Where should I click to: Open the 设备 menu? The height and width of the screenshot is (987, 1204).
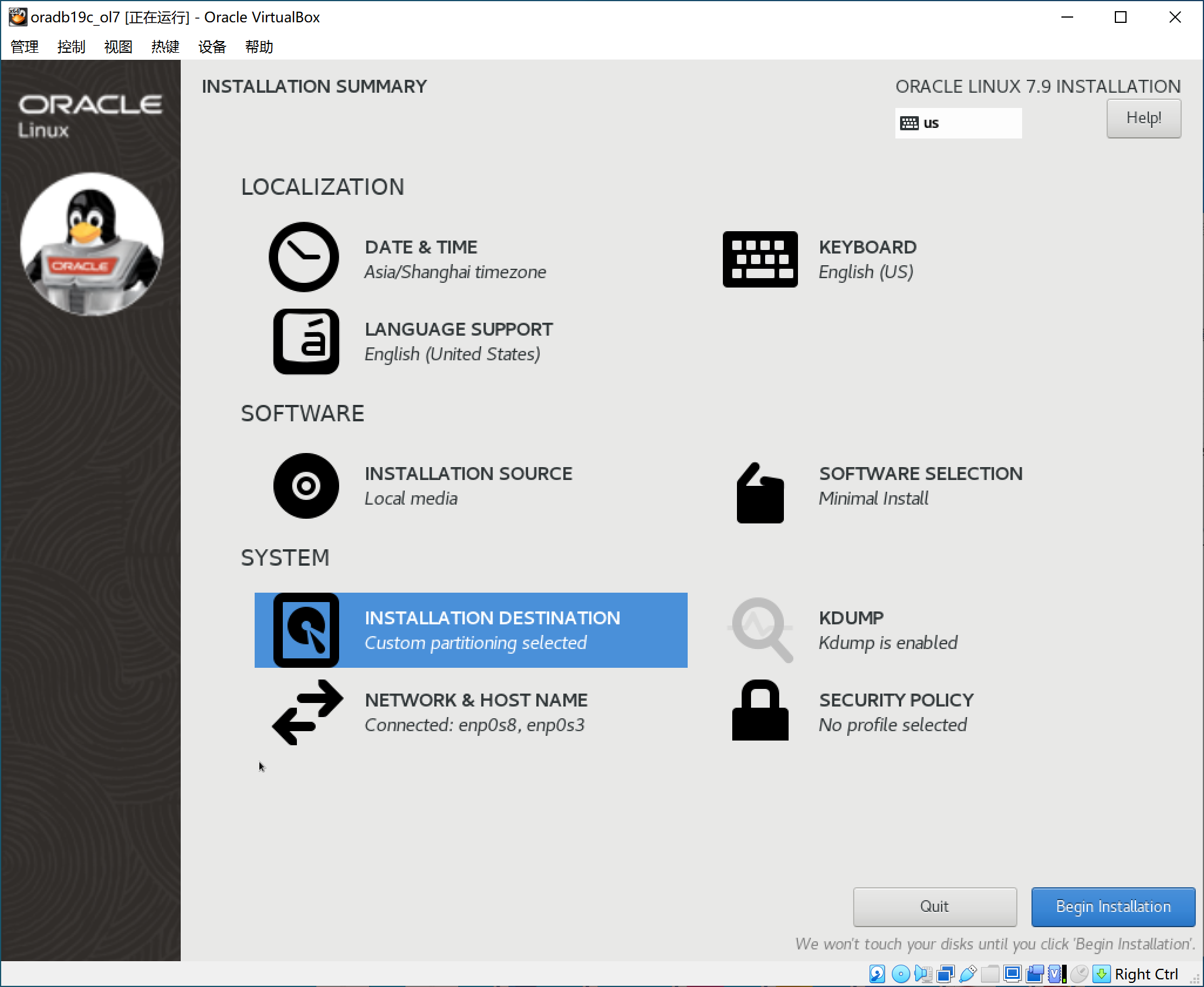(x=212, y=47)
